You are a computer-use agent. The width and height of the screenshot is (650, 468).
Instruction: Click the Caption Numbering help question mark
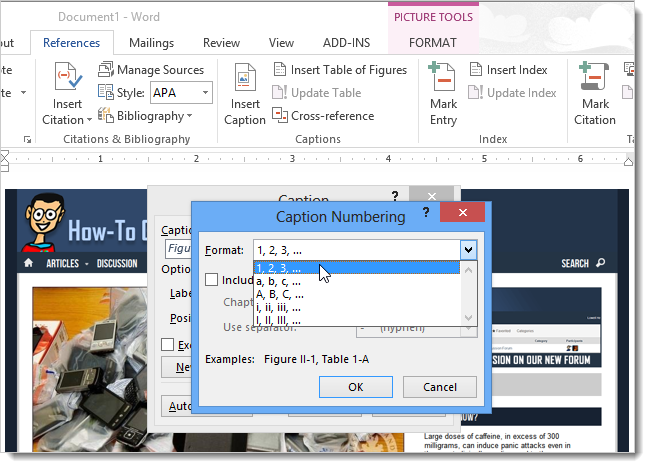click(x=426, y=213)
